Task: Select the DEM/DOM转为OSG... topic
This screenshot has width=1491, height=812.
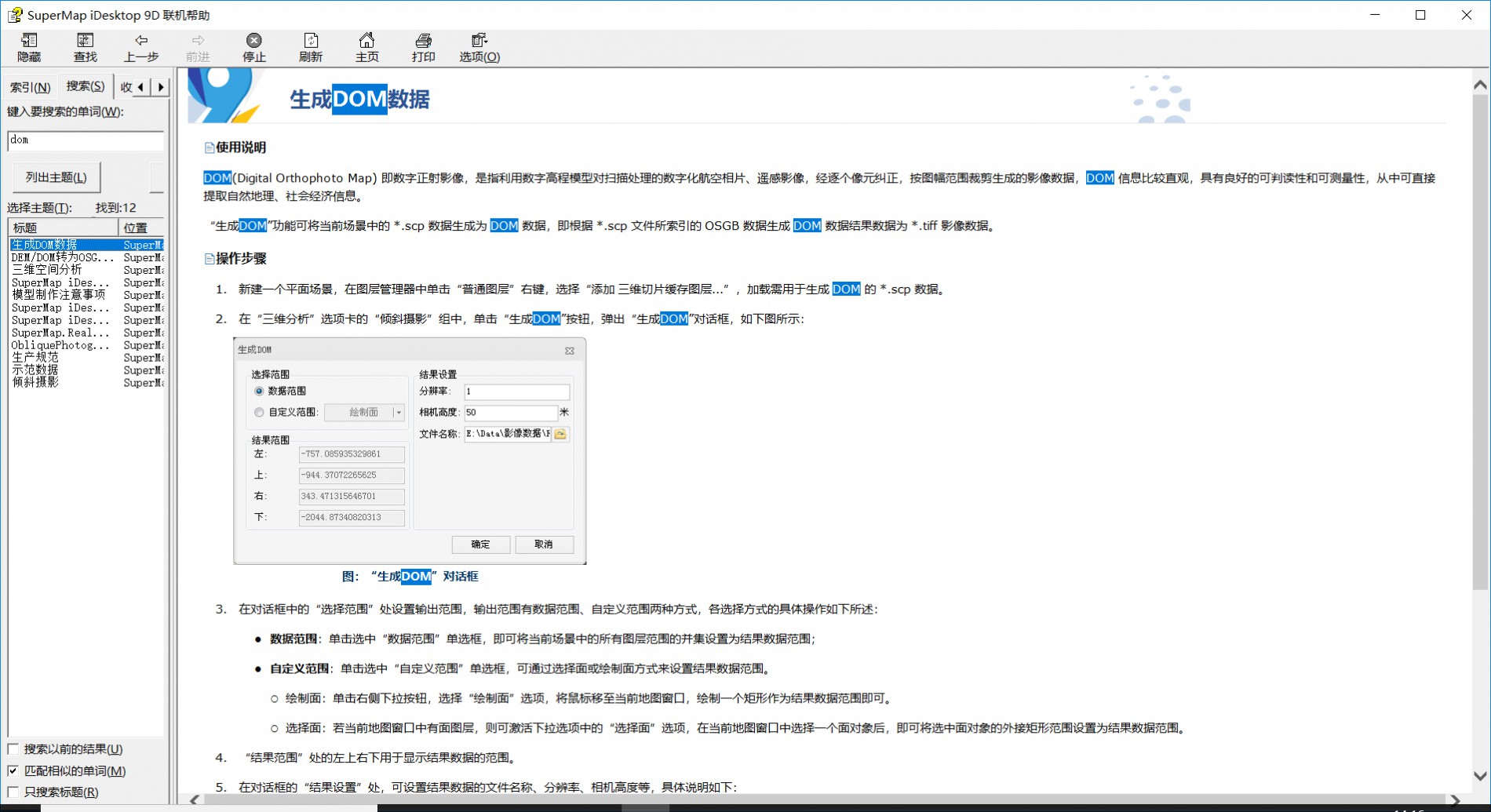Action: [x=86, y=257]
